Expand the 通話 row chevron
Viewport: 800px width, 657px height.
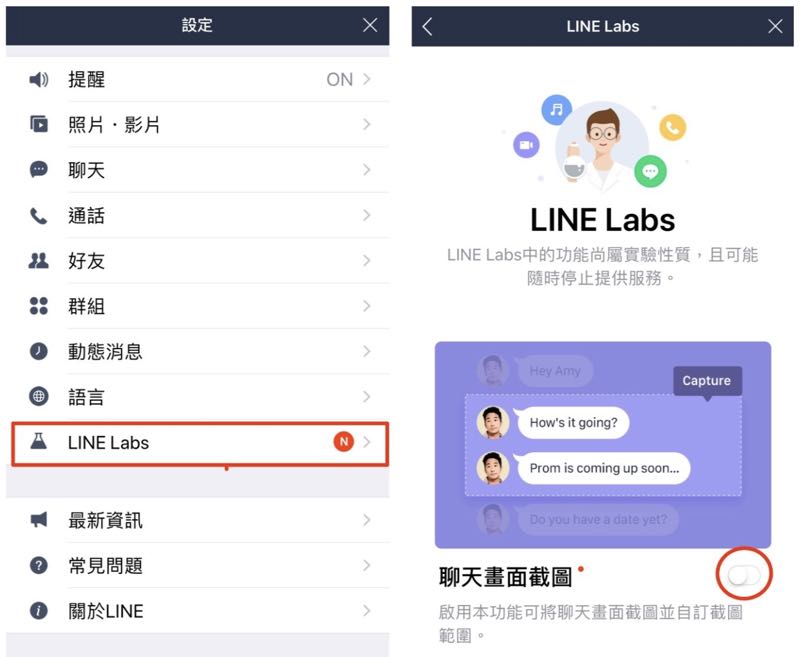click(366, 215)
